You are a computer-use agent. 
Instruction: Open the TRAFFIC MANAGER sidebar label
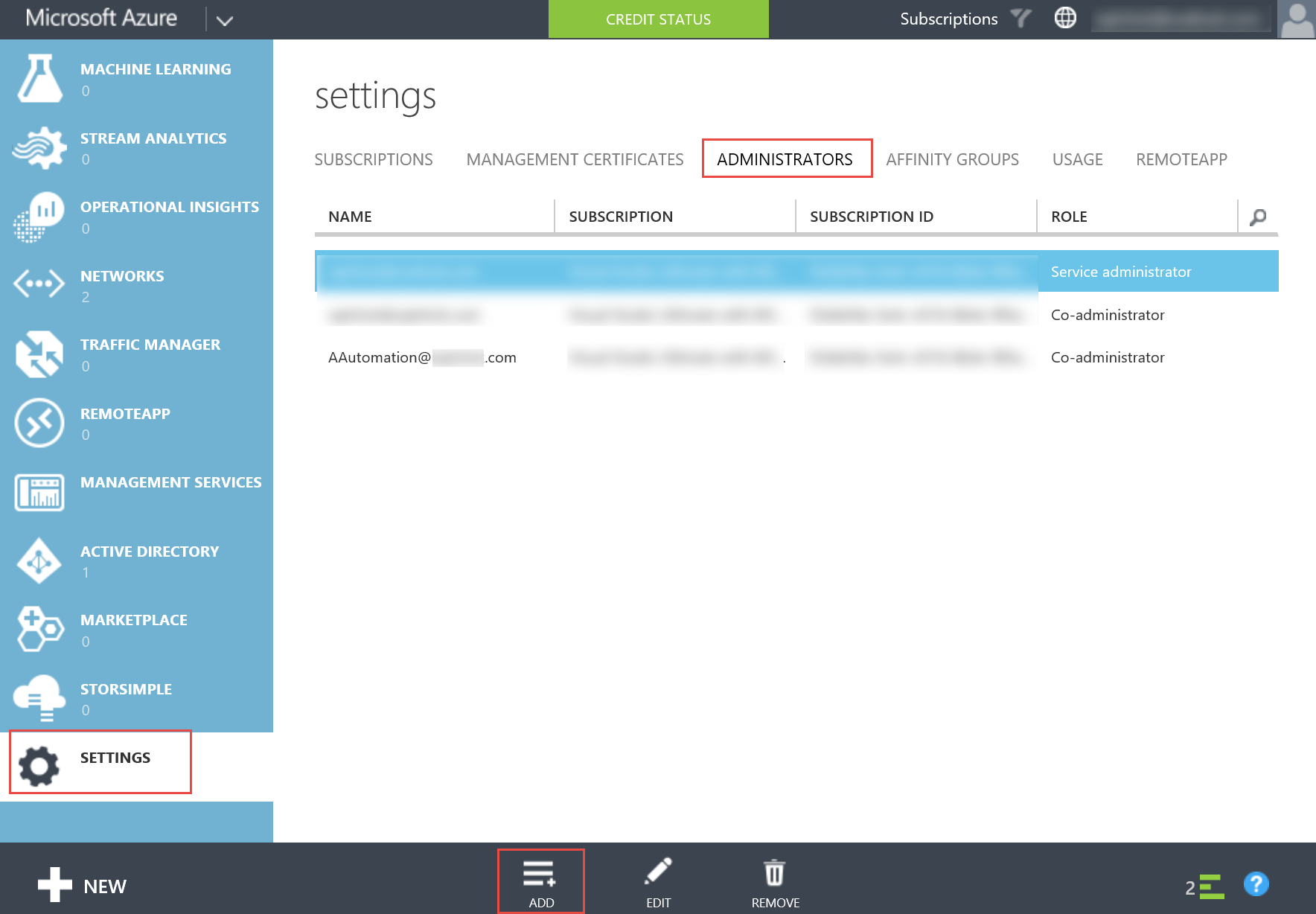150,345
